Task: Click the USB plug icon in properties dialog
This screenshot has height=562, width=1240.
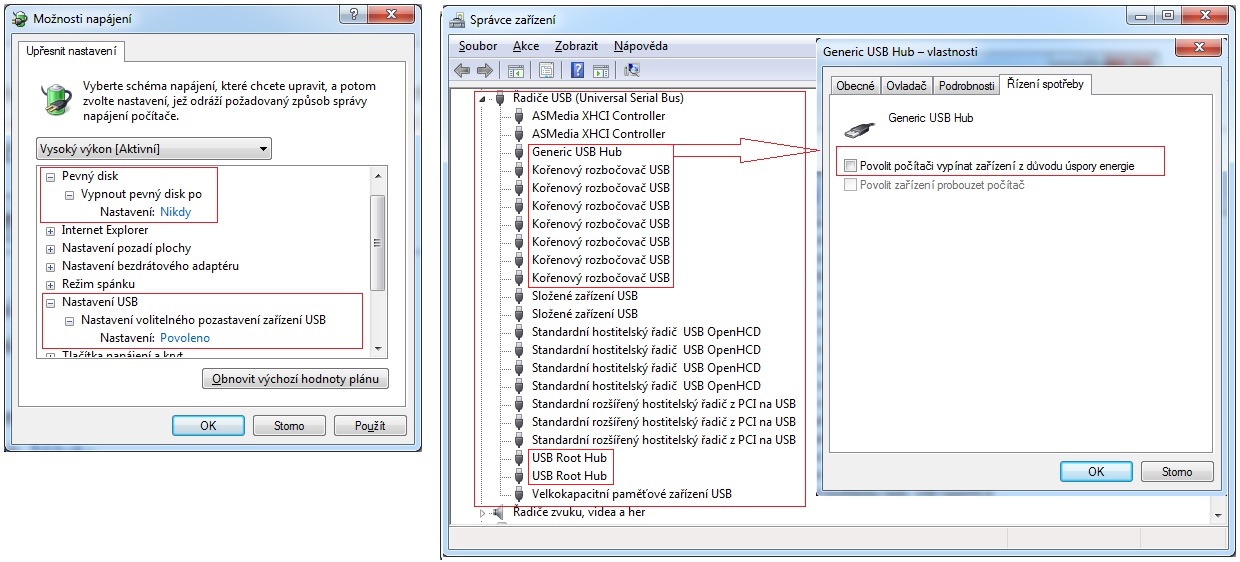Action: click(859, 127)
